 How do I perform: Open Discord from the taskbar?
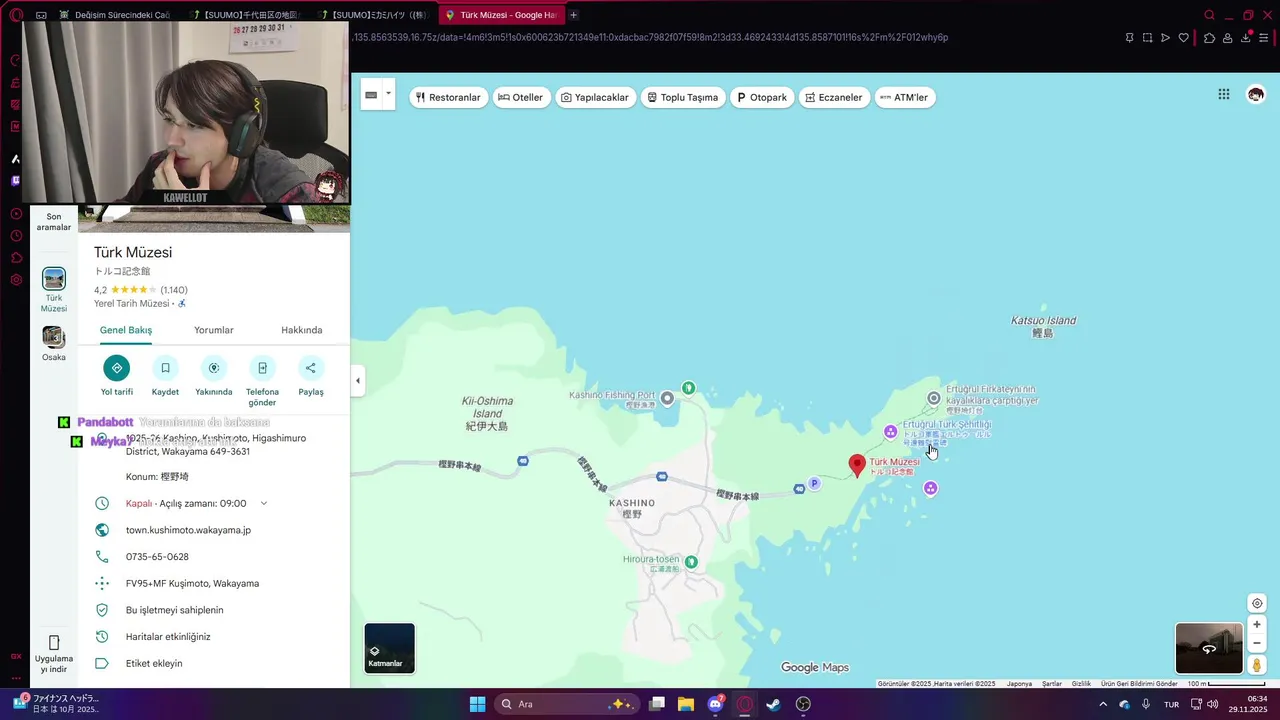715,704
